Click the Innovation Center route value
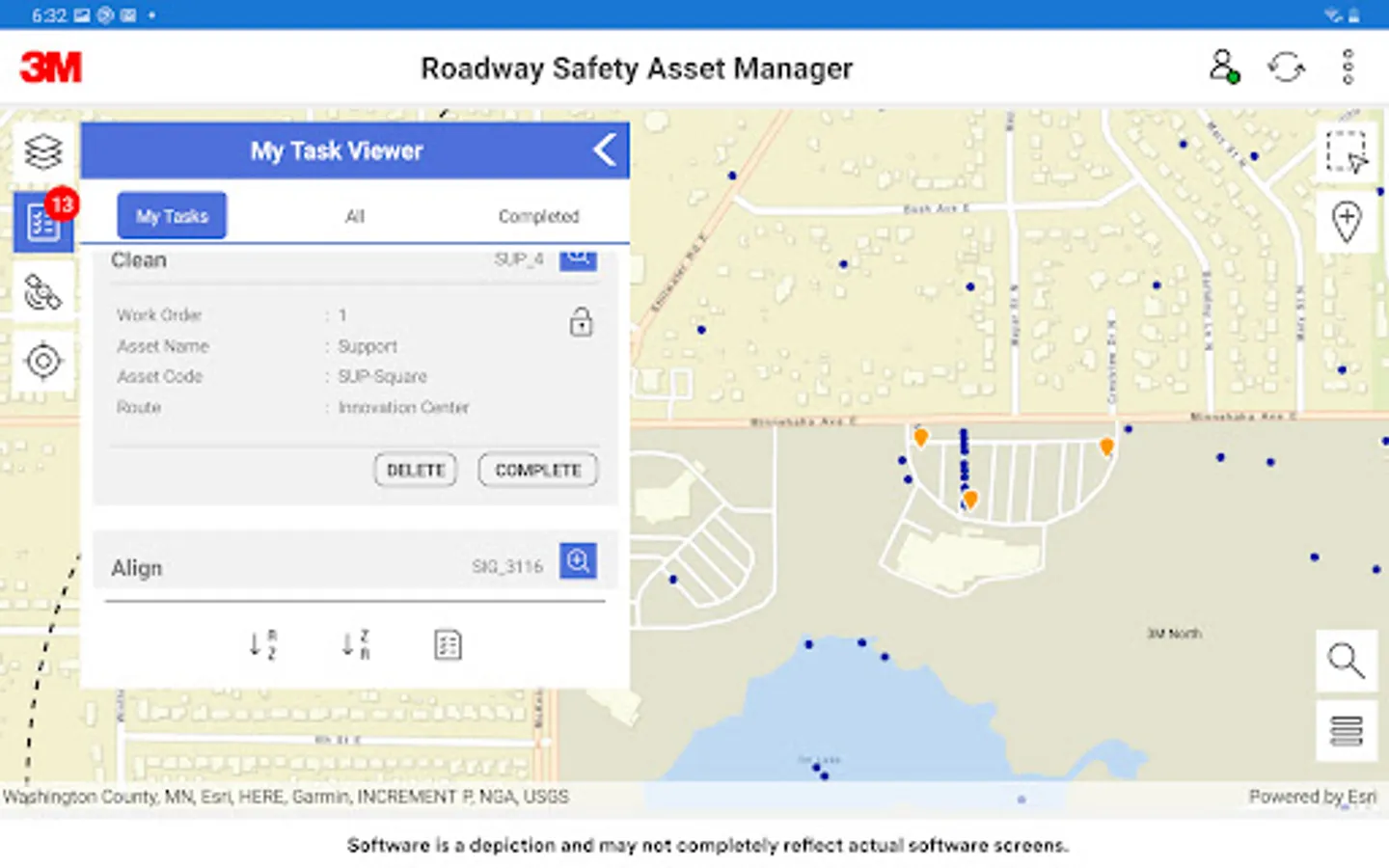 (403, 407)
